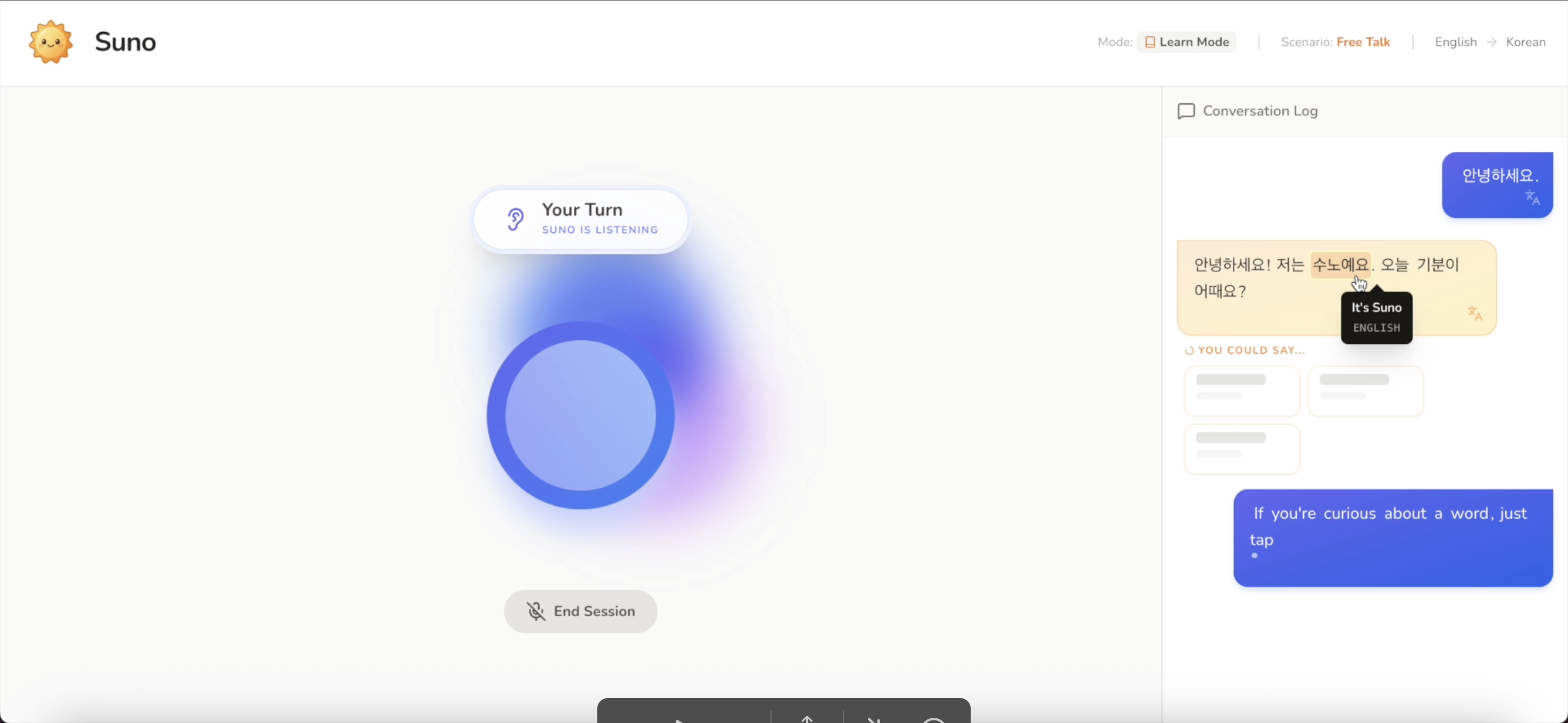1568x723 pixels.
Task: Select the first suggested reply card
Action: (x=1242, y=391)
